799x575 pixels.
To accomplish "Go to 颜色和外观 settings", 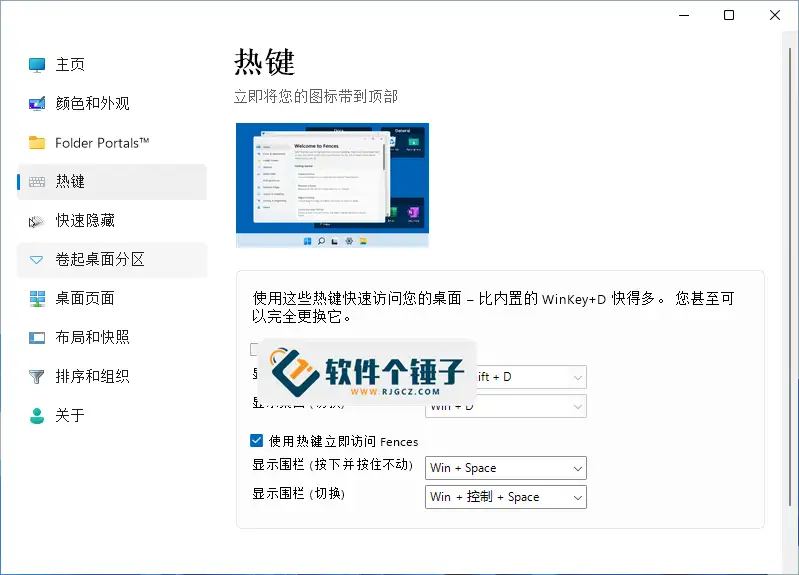I will [112, 103].
